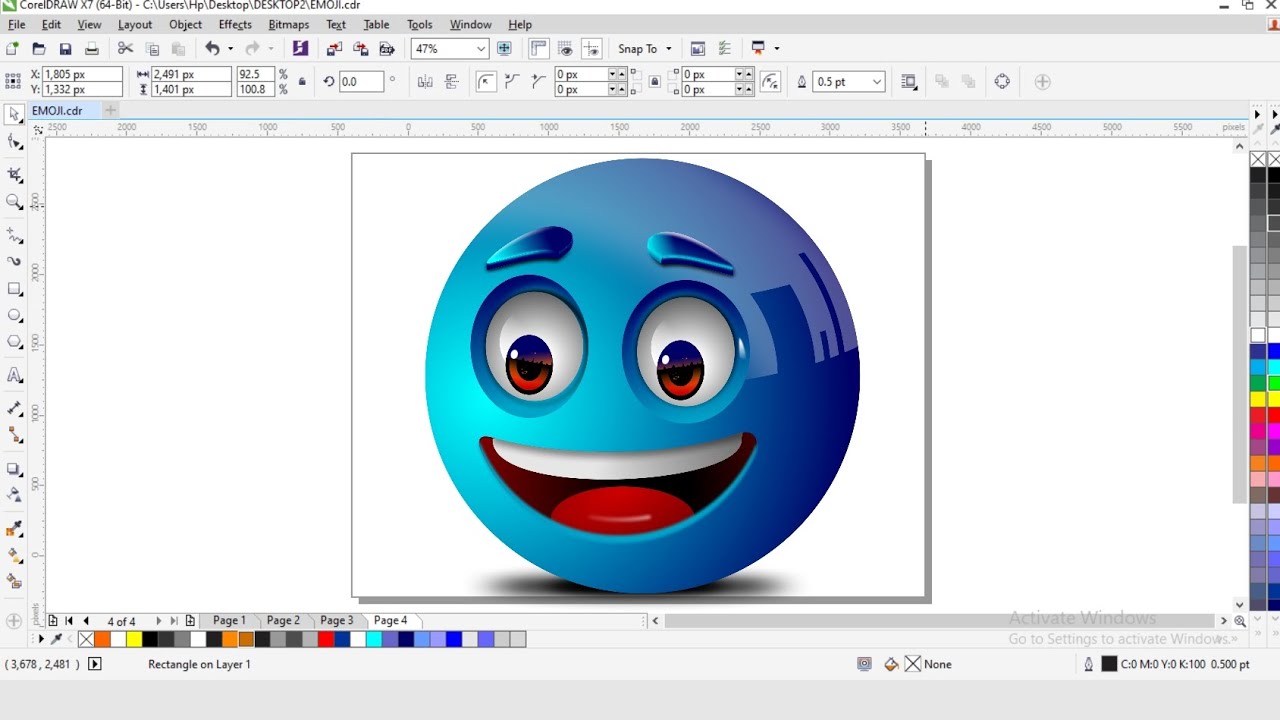Create a new document
This screenshot has height=720, width=1280.
coord(12,48)
